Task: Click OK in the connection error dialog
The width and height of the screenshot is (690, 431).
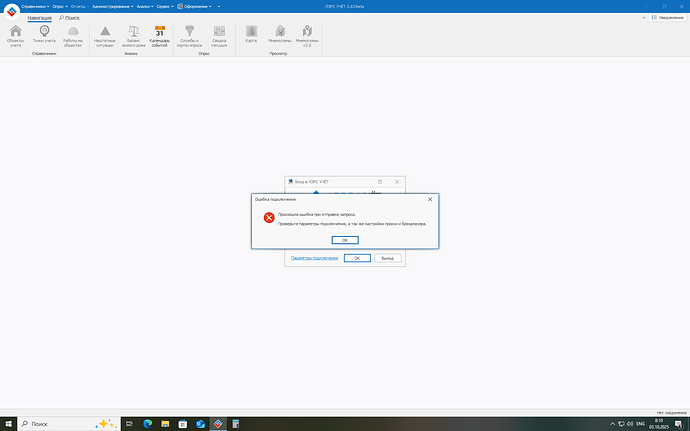Action: pyautogui.click(x=344, y=240)
